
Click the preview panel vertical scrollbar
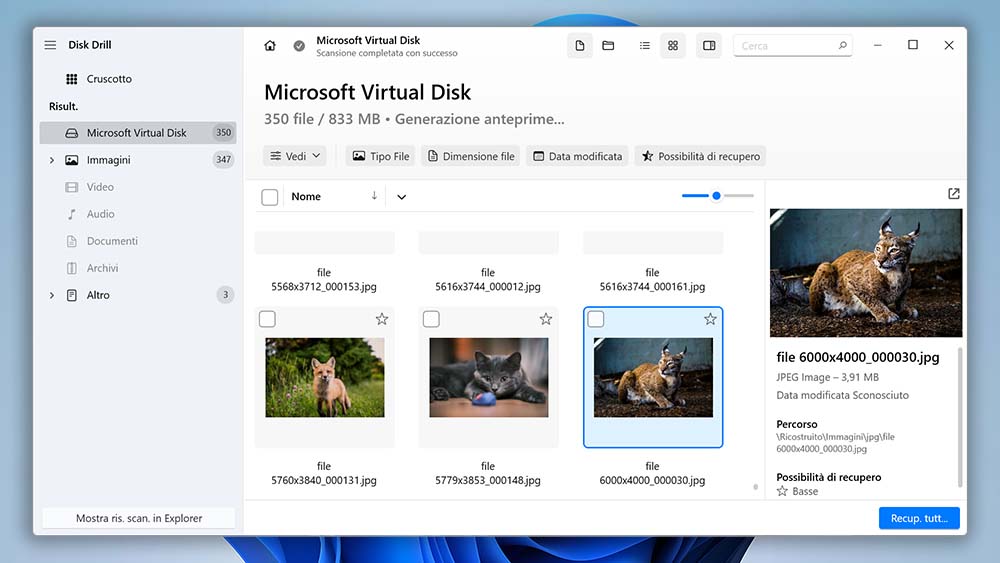[x=960, y=418]
